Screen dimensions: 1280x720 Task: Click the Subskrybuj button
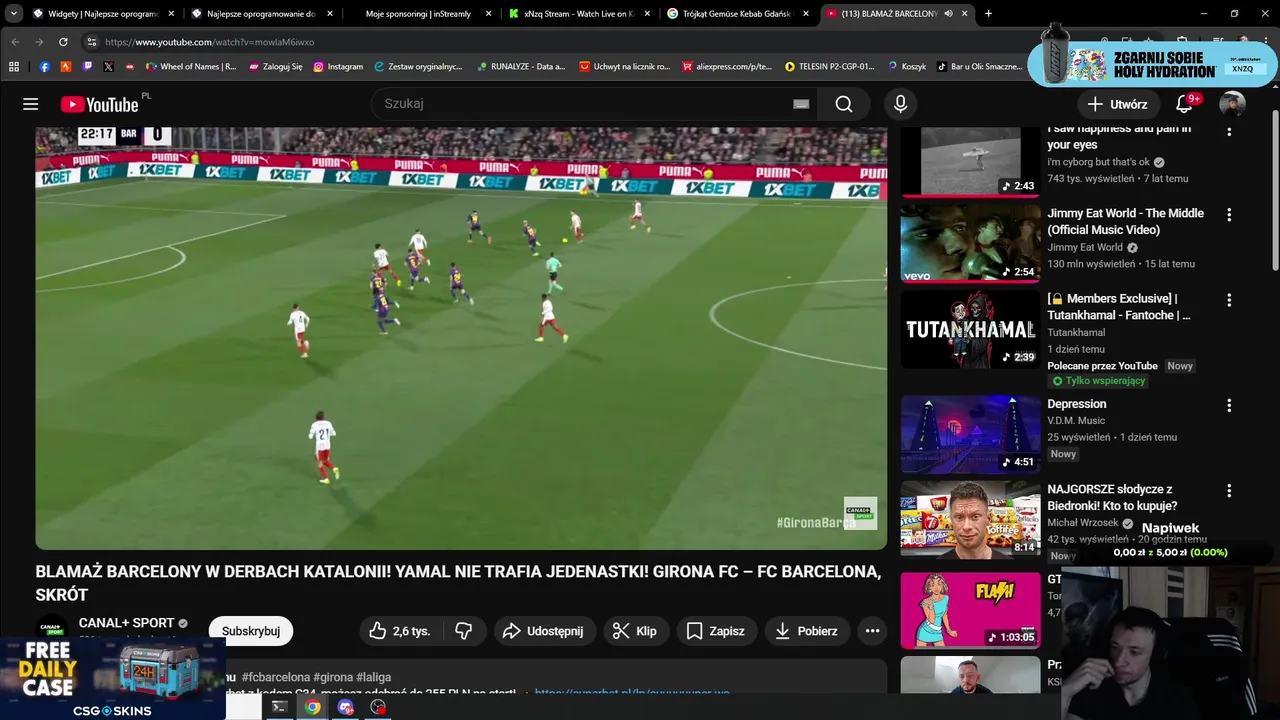click(251, 631)
